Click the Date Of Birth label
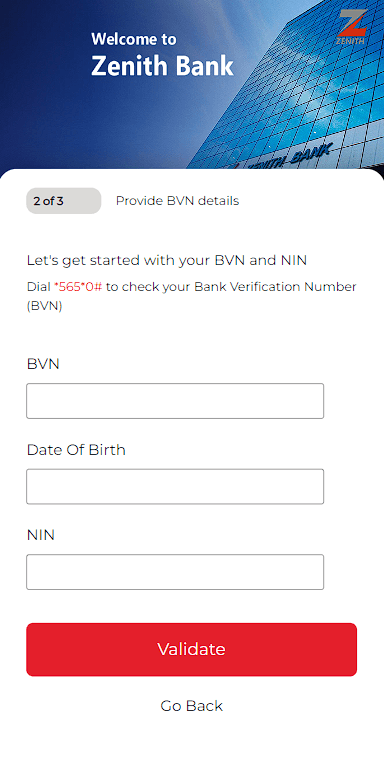384x772 pixels. [76, 450]
